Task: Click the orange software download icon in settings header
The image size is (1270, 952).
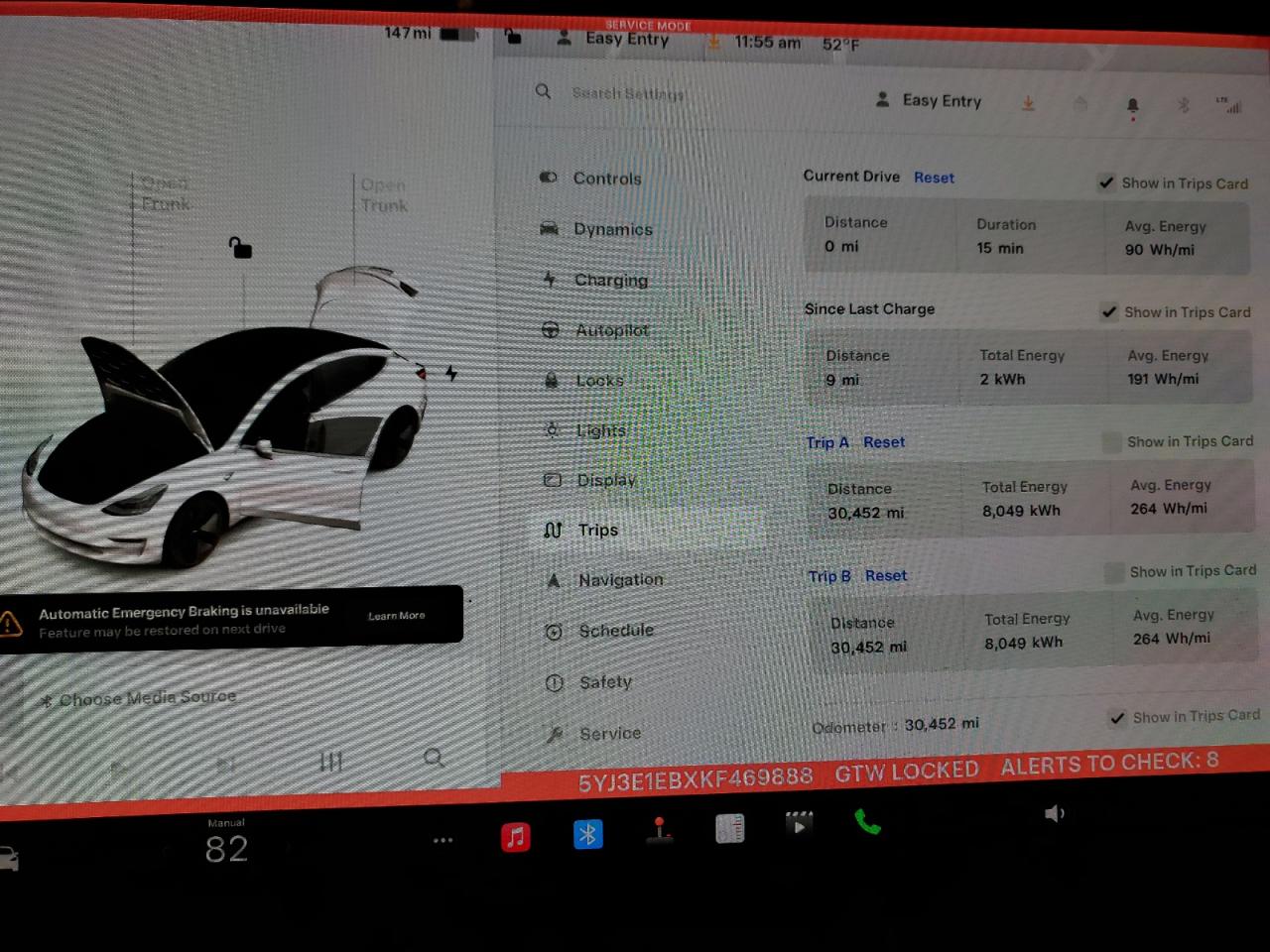Action: tap(1028, 103)
